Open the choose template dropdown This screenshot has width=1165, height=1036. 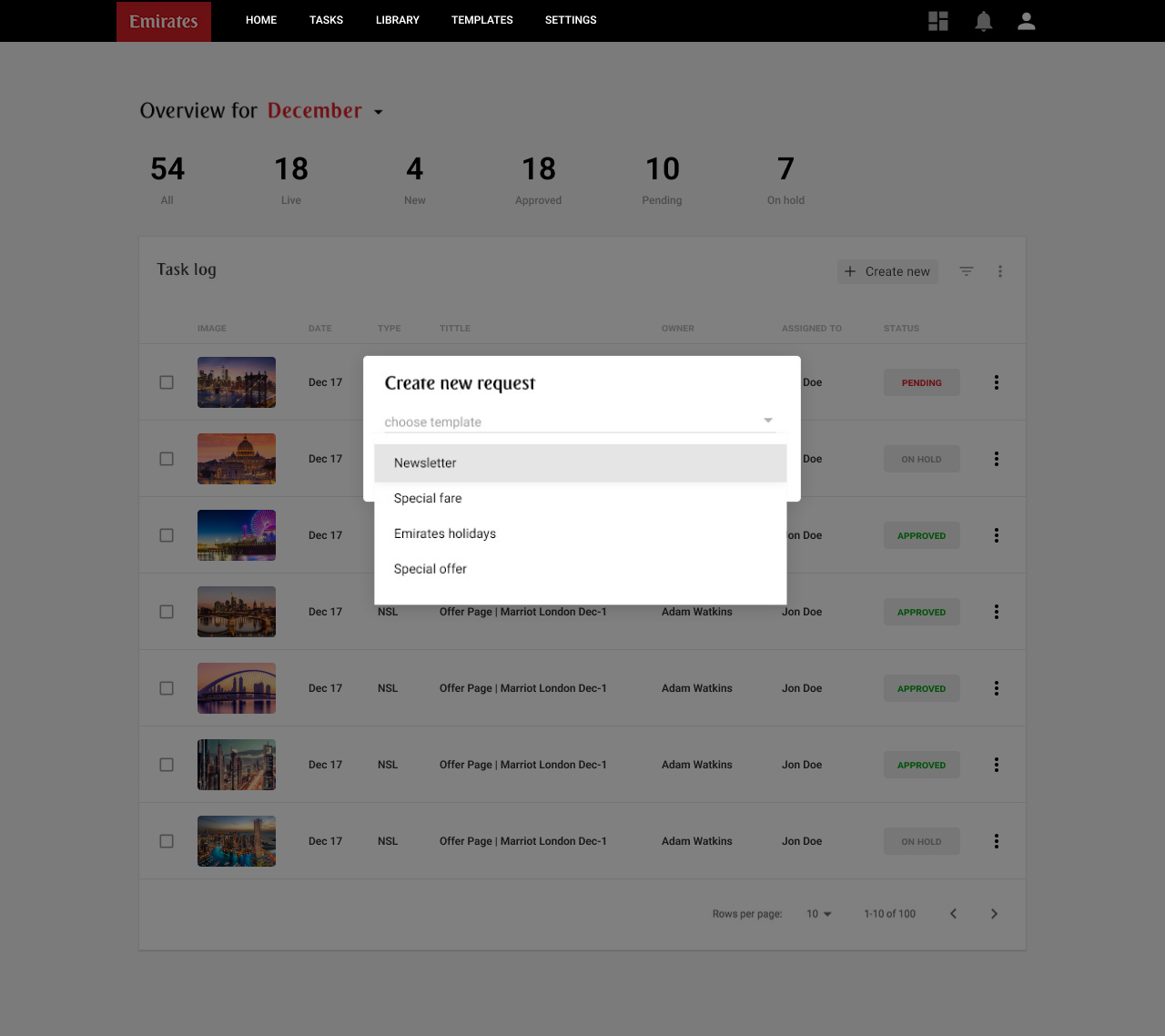(x=579, y=422)
